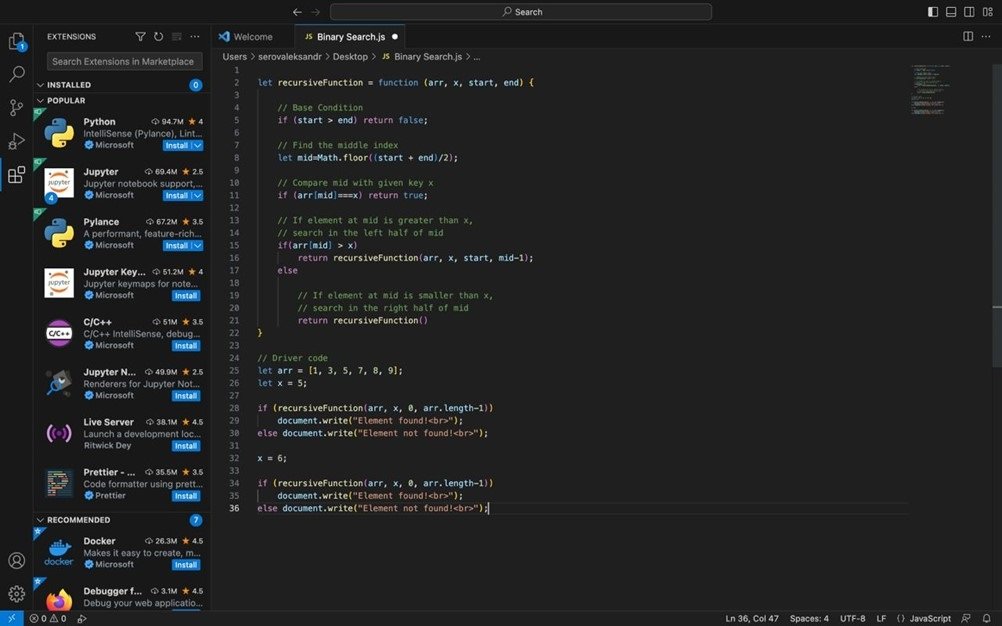Open editor more actions menu
This screenshot has height=626, width=1002.
986,36
